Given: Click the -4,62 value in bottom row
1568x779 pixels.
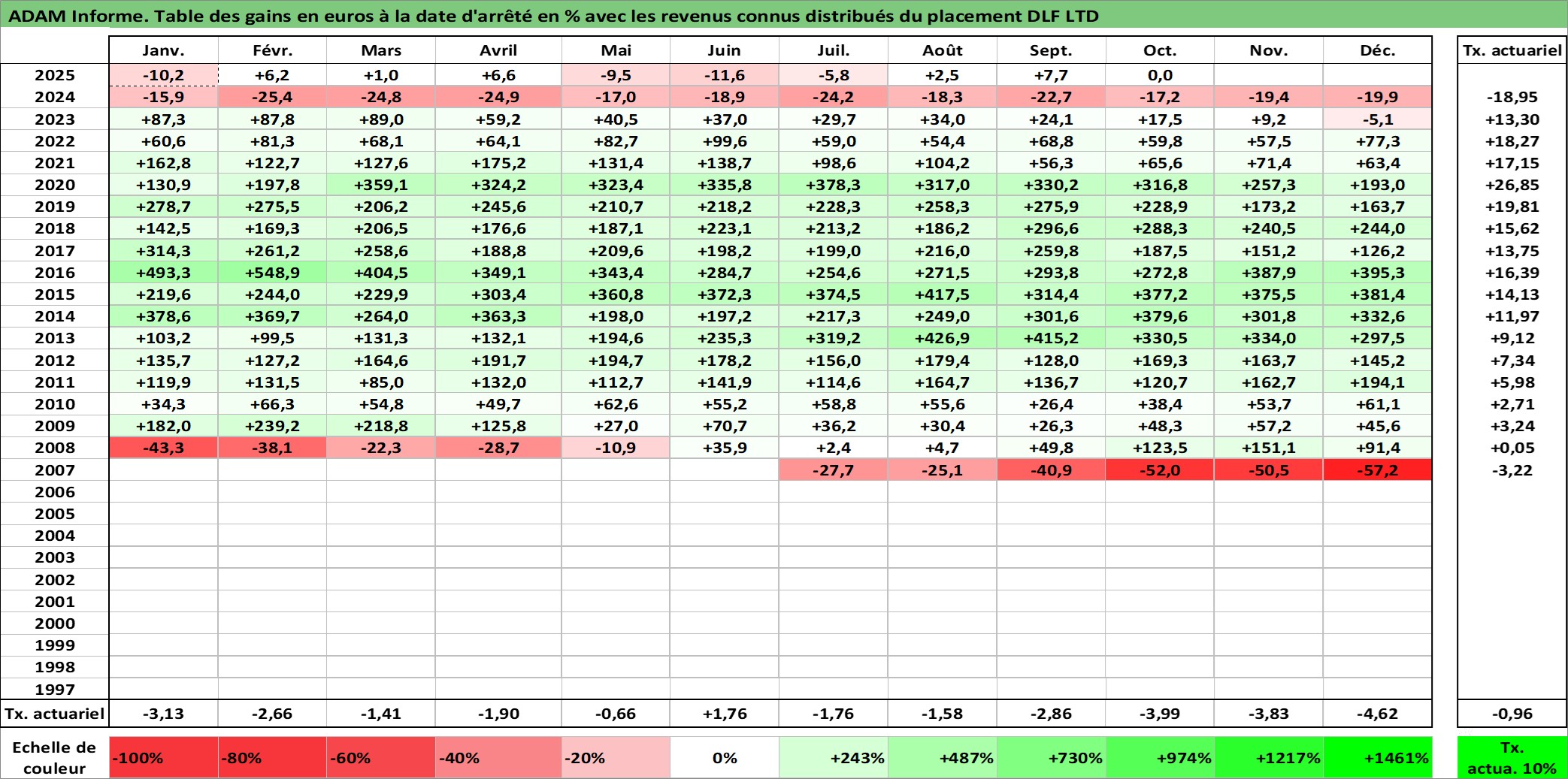Looking at the screenshot, I should [1377, 714].
